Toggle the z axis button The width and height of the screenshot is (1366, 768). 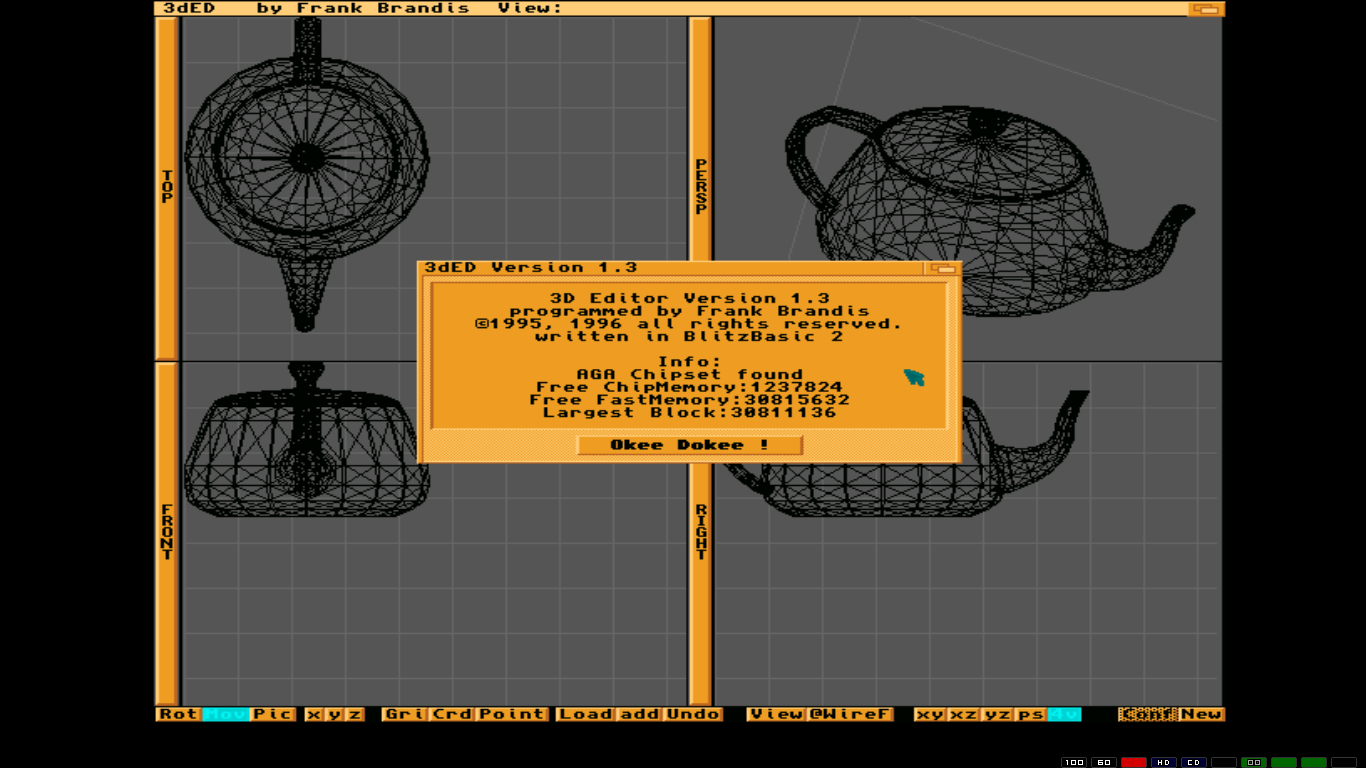[354, 714]
